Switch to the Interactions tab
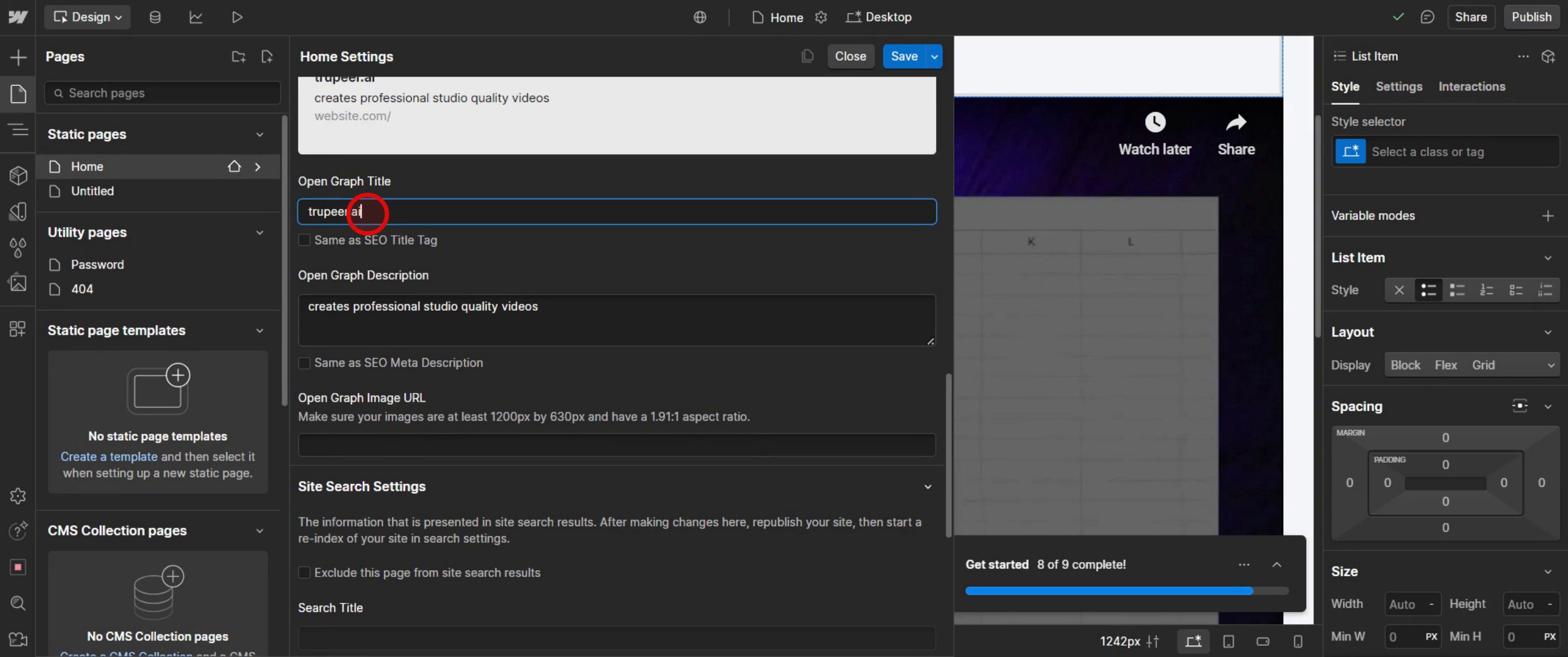The image size is (1568, 657). [1471, 86]
